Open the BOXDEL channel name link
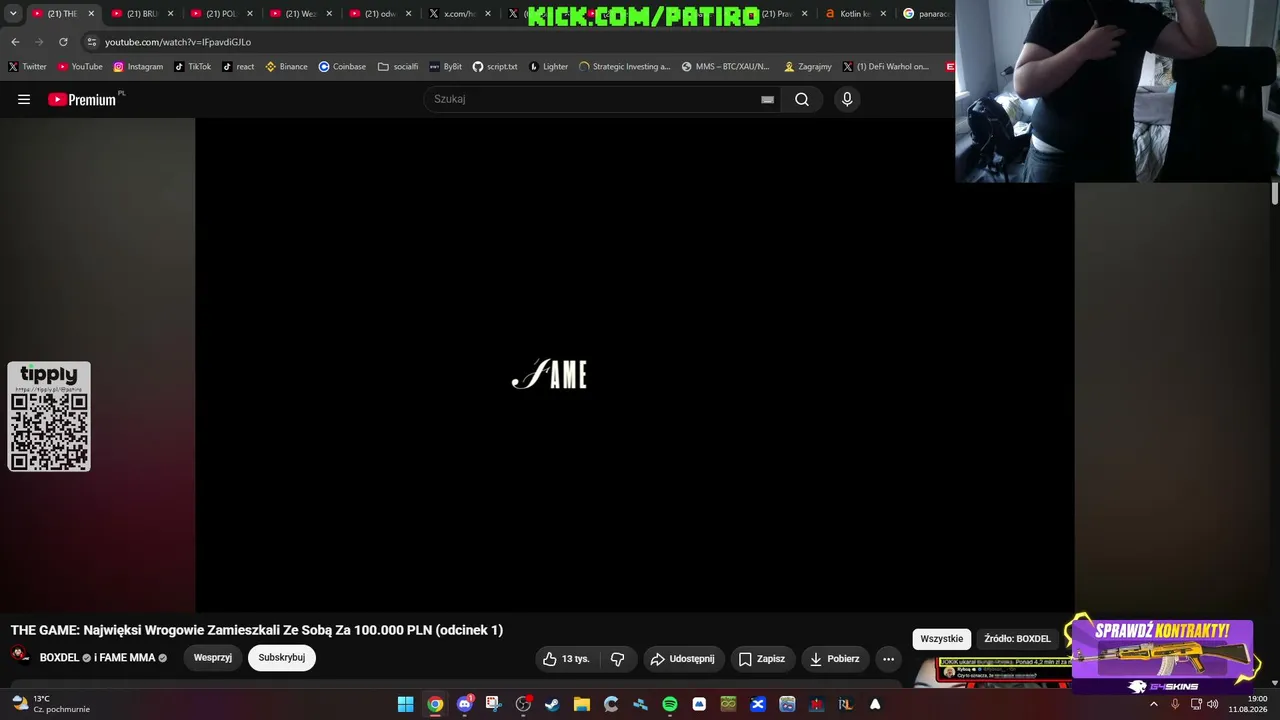 tap(59, 658)
